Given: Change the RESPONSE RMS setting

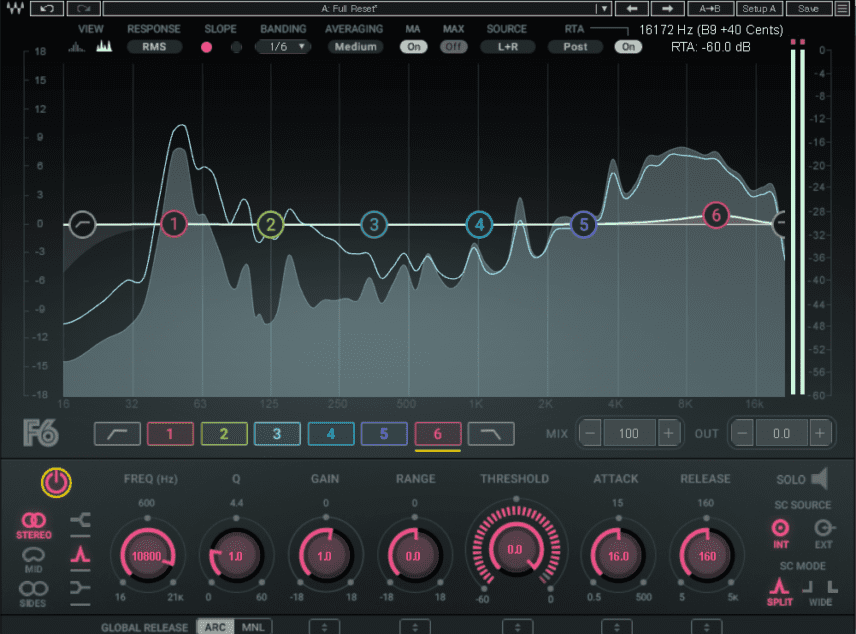Looking at the screenshot, I should pos(154,47).
